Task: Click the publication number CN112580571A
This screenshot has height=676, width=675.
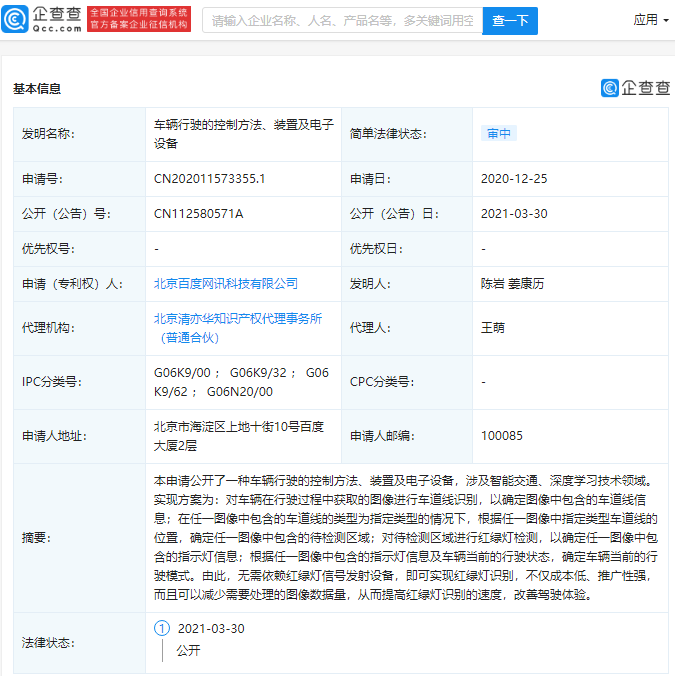Action: [x=198, y=213]
